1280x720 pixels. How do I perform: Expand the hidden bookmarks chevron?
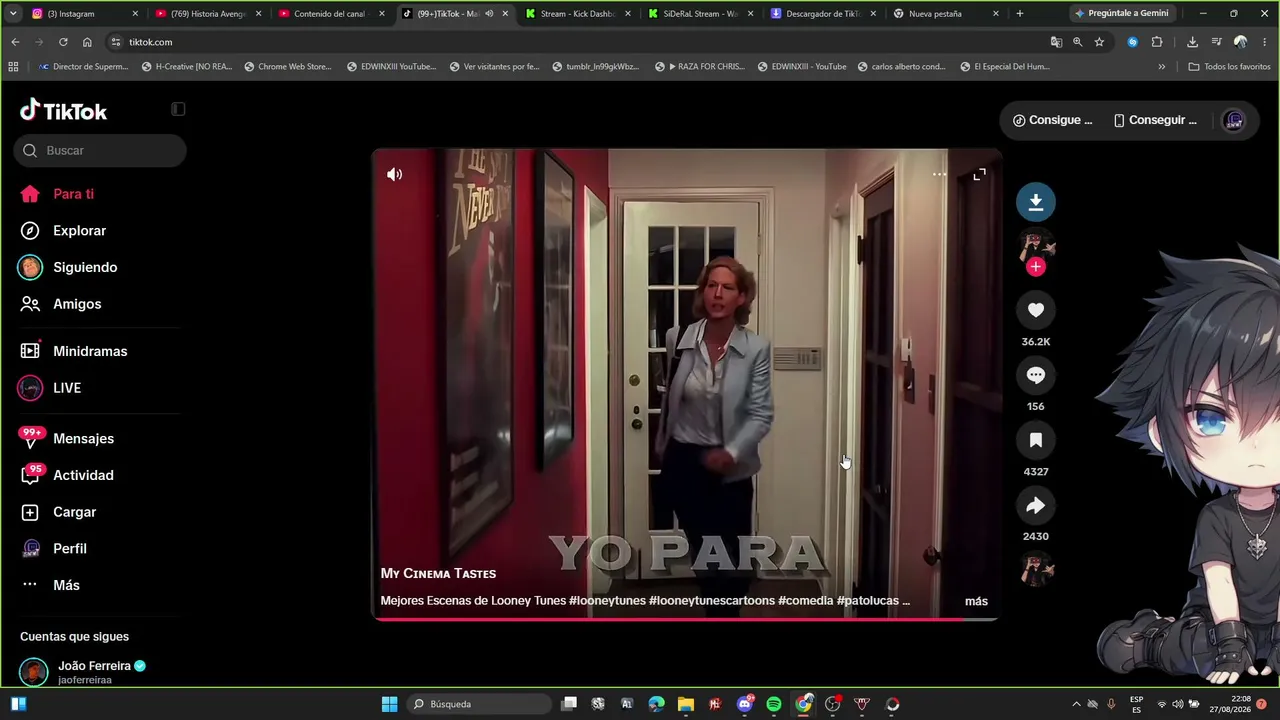(x=1162, y=67)
